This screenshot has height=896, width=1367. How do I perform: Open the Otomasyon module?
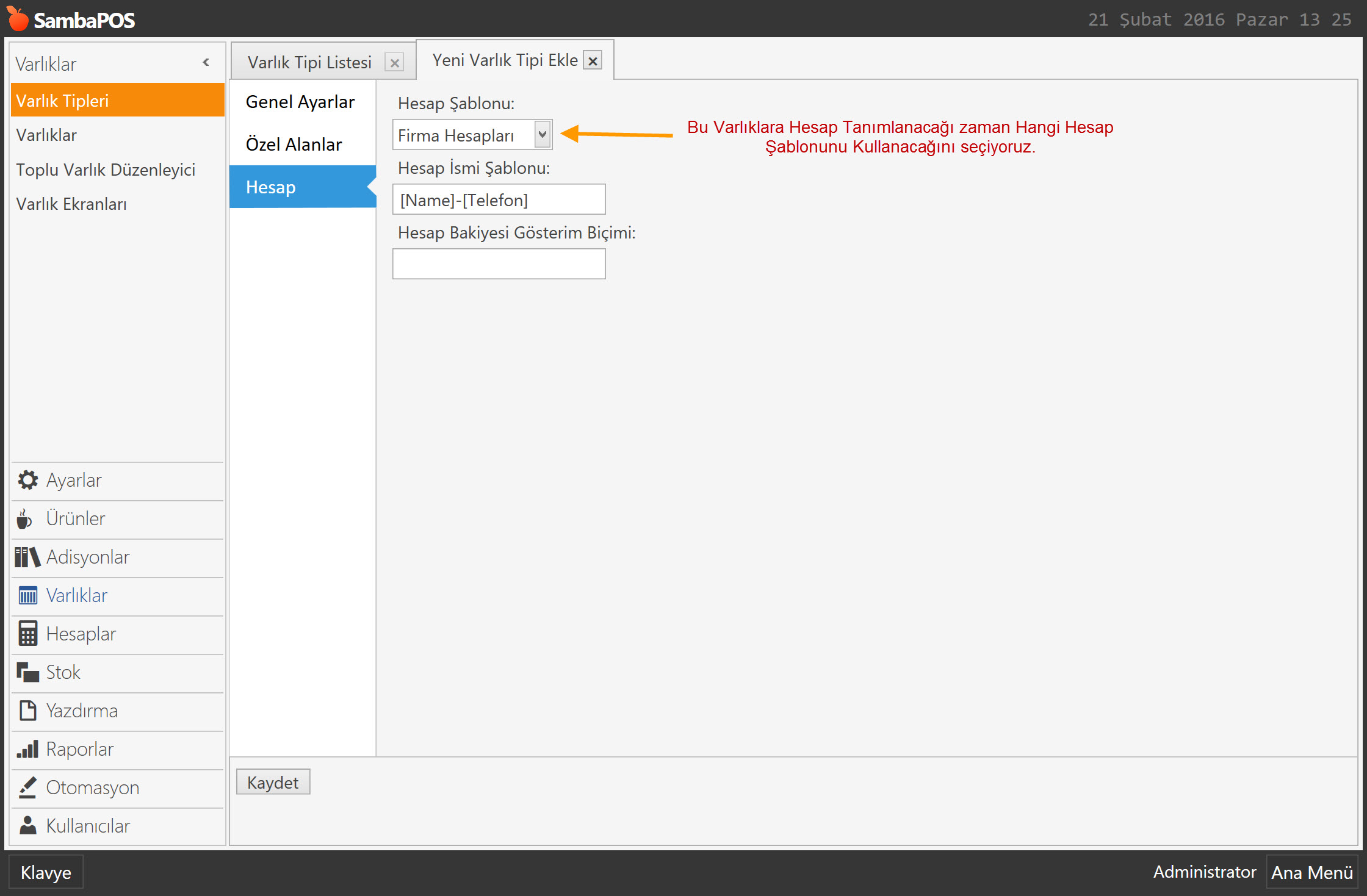(x=117, y=787)
